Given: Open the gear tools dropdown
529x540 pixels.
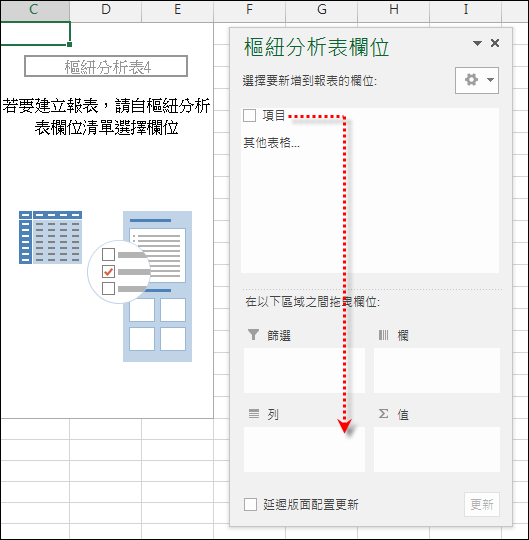Looking at the screenshot, I should (x=477, y=80).
